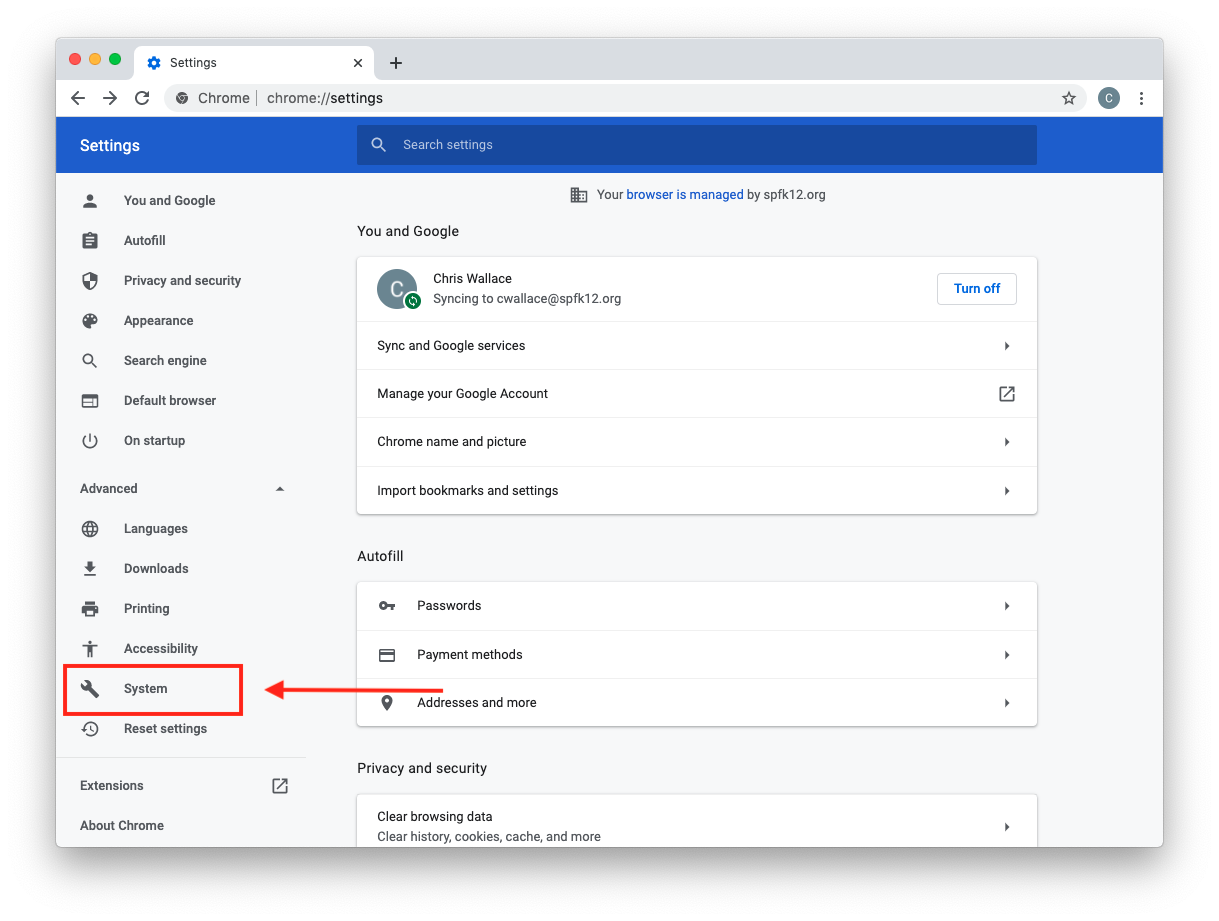Click the Search engine magnifier icon in the sidebar
Screen dimensions: 1219x921
(90, 361)
